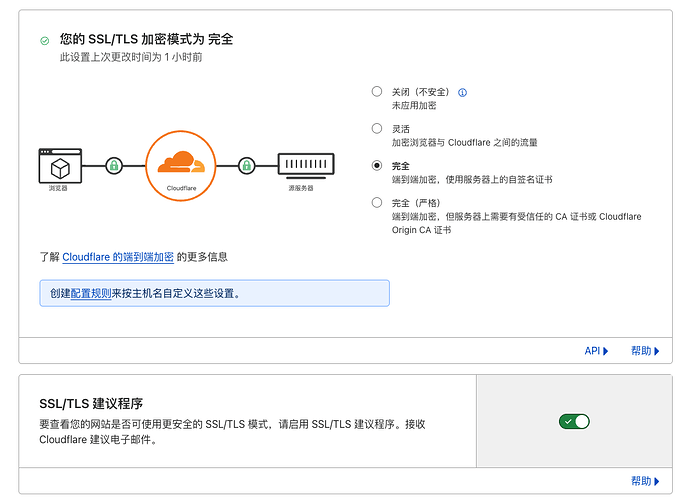Click the SSL/TLS 建议程序 heading
Screen dimensions: 680x500
click(x=91, y=404)
